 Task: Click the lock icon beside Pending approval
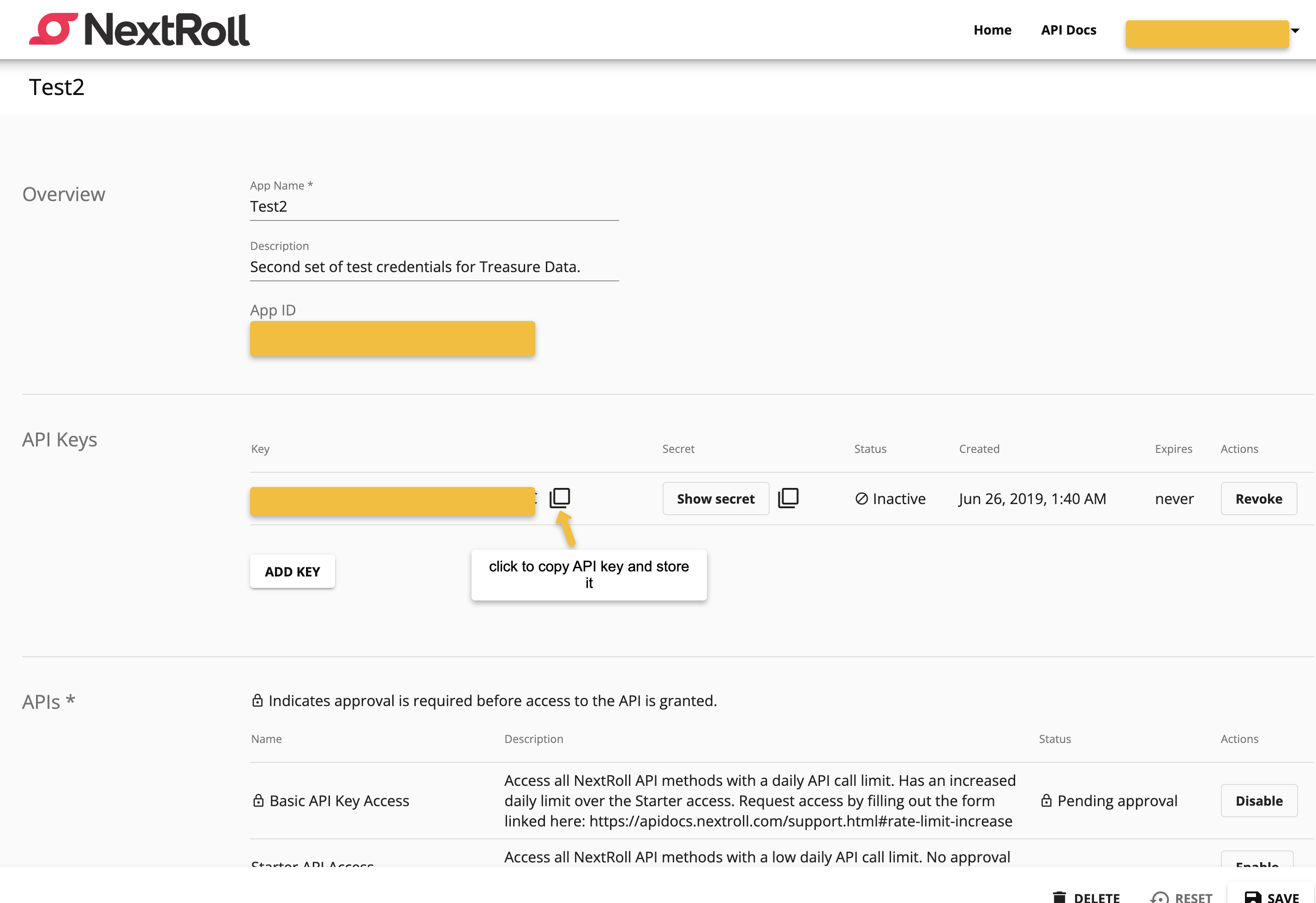pyautogui.click(x=1046, y=801)
